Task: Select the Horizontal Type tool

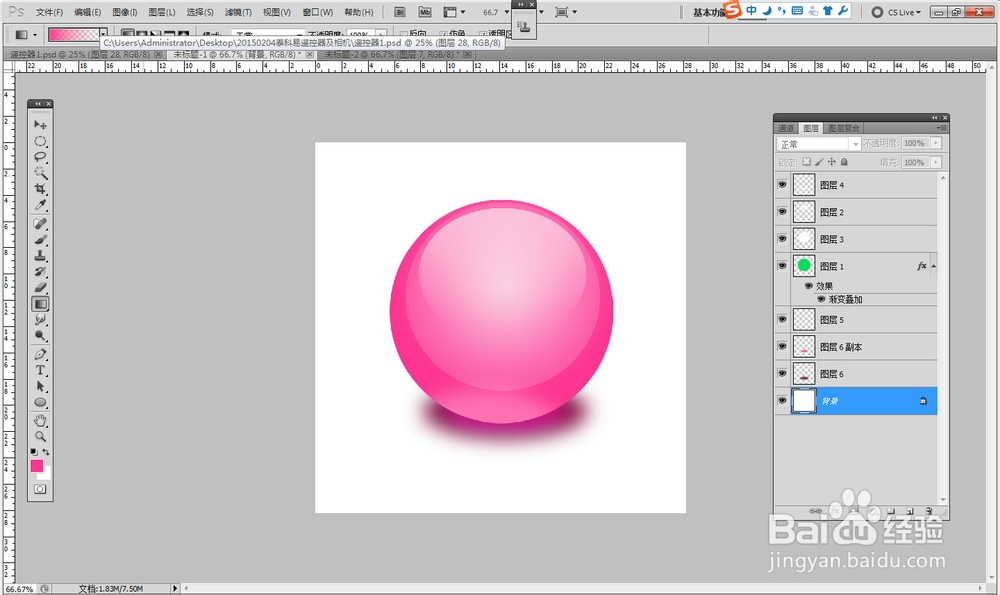Action: [41, 370]
